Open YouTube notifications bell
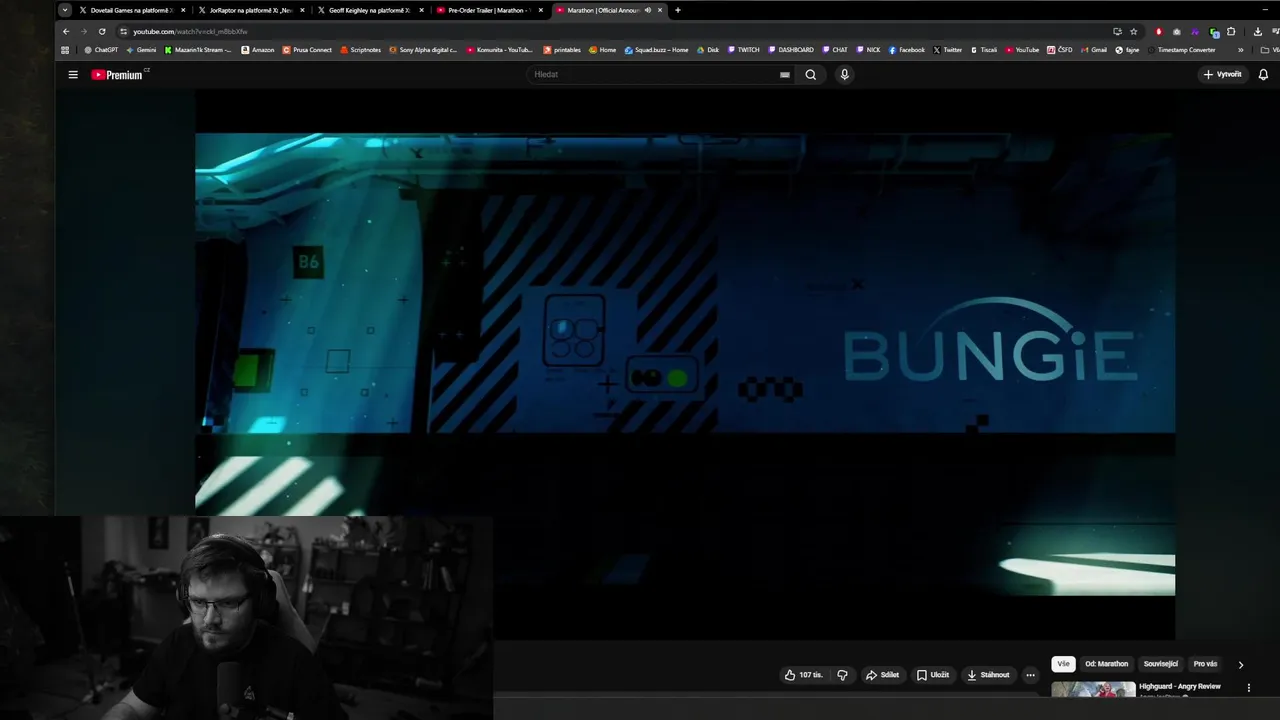1280x720 pixels. (x=1263, y=75)
